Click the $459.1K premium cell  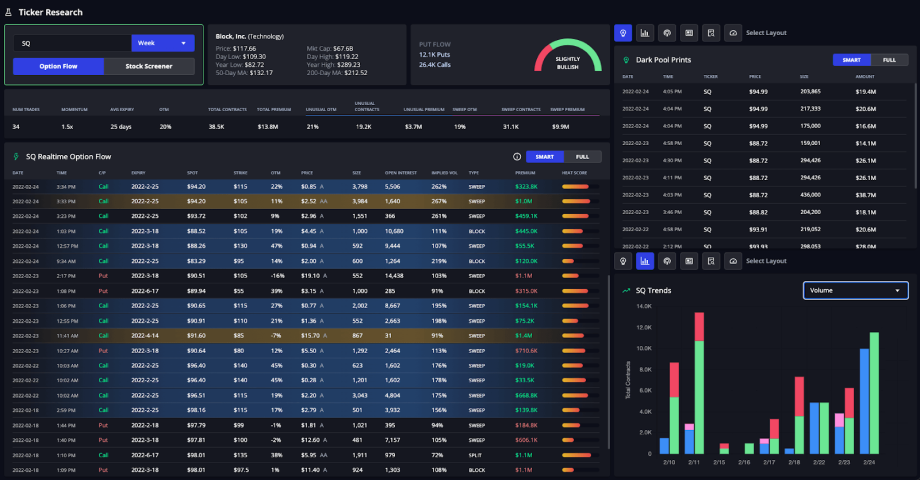point(526,217)
